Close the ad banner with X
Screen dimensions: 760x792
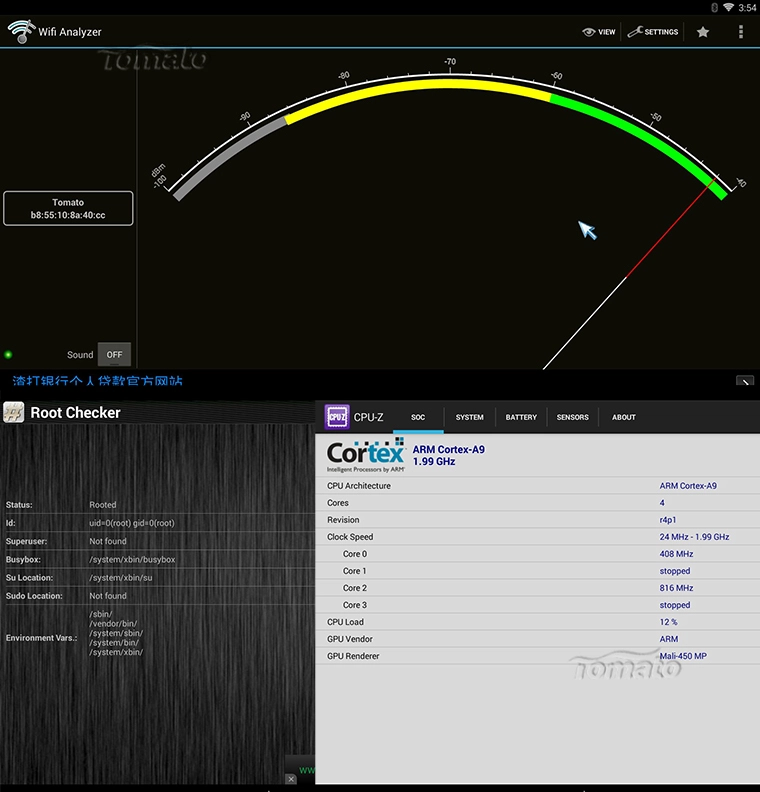click(x=291, y=779)
